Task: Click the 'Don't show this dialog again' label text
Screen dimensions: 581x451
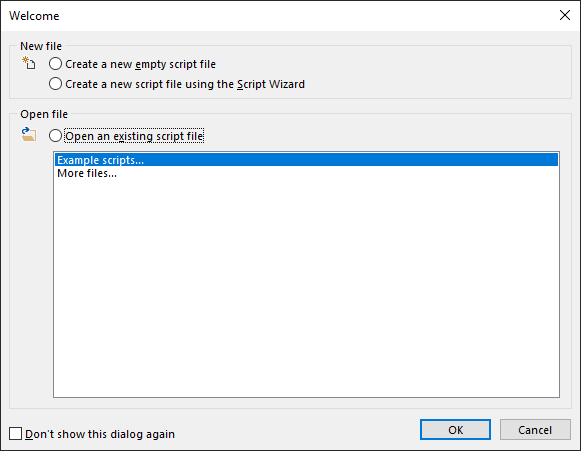Action: pos(100,434)
